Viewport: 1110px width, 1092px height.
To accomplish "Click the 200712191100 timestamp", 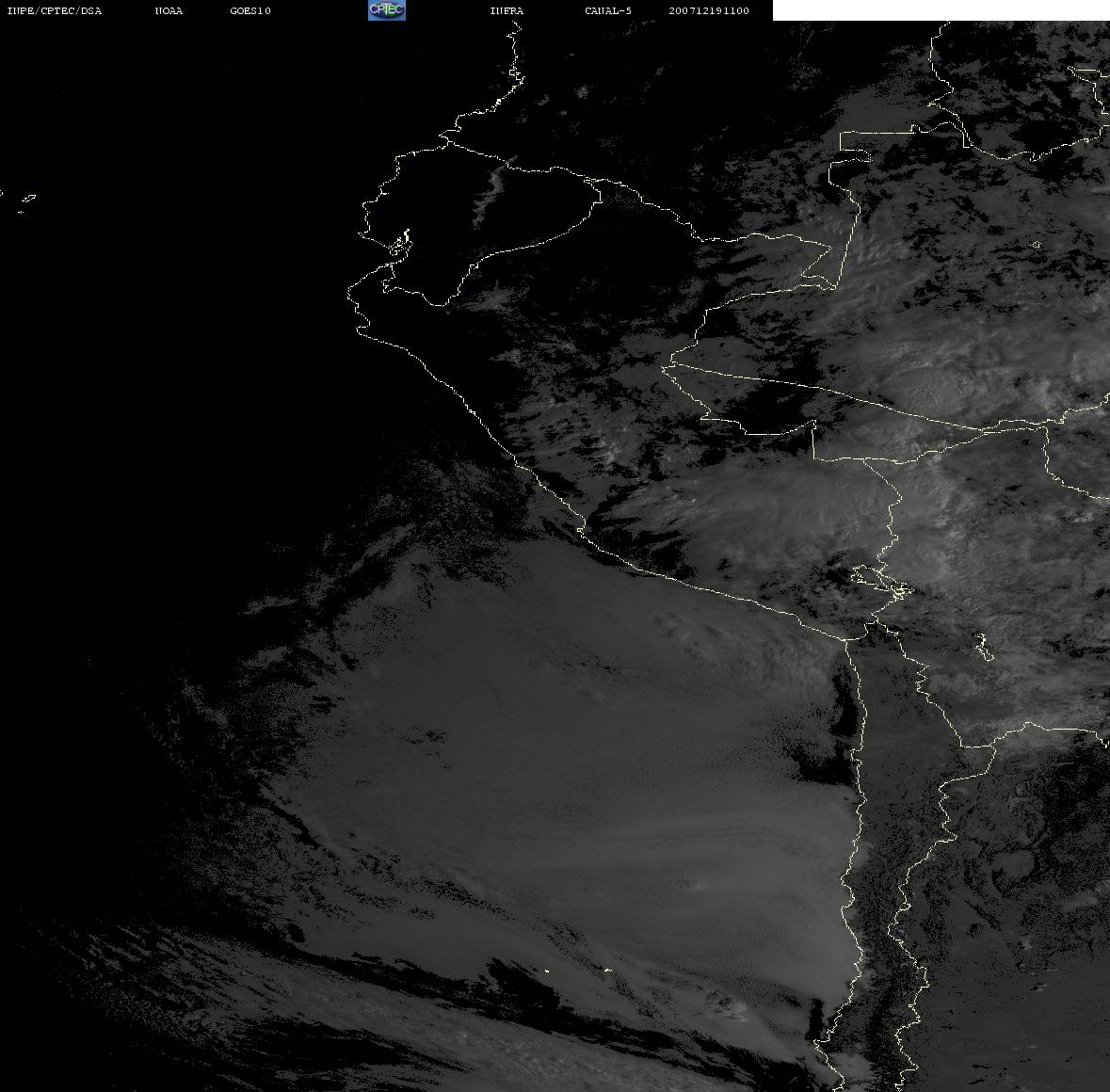I will coord(709,10).
